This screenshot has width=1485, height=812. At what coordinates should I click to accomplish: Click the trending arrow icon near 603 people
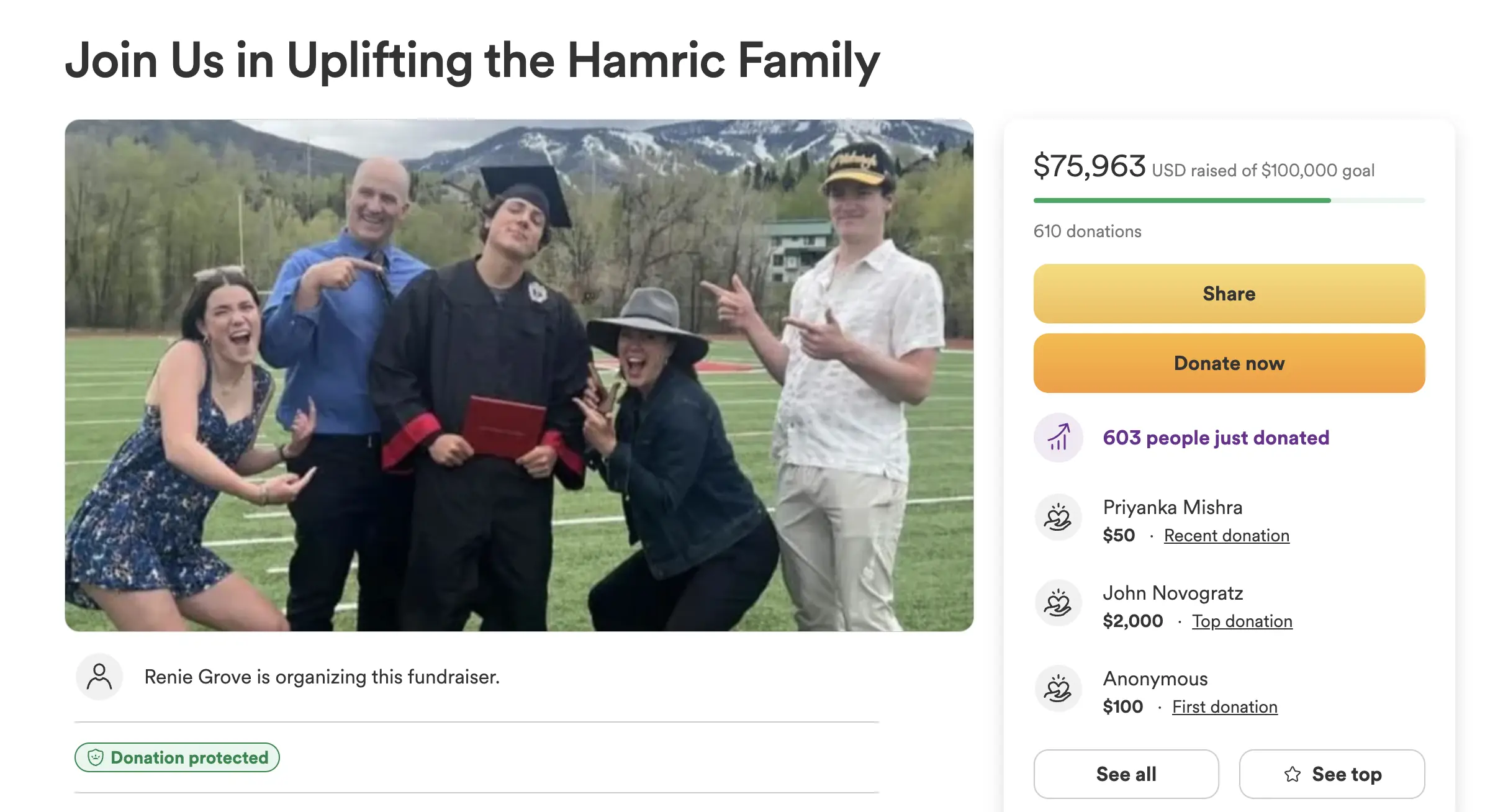[1058, 438]
